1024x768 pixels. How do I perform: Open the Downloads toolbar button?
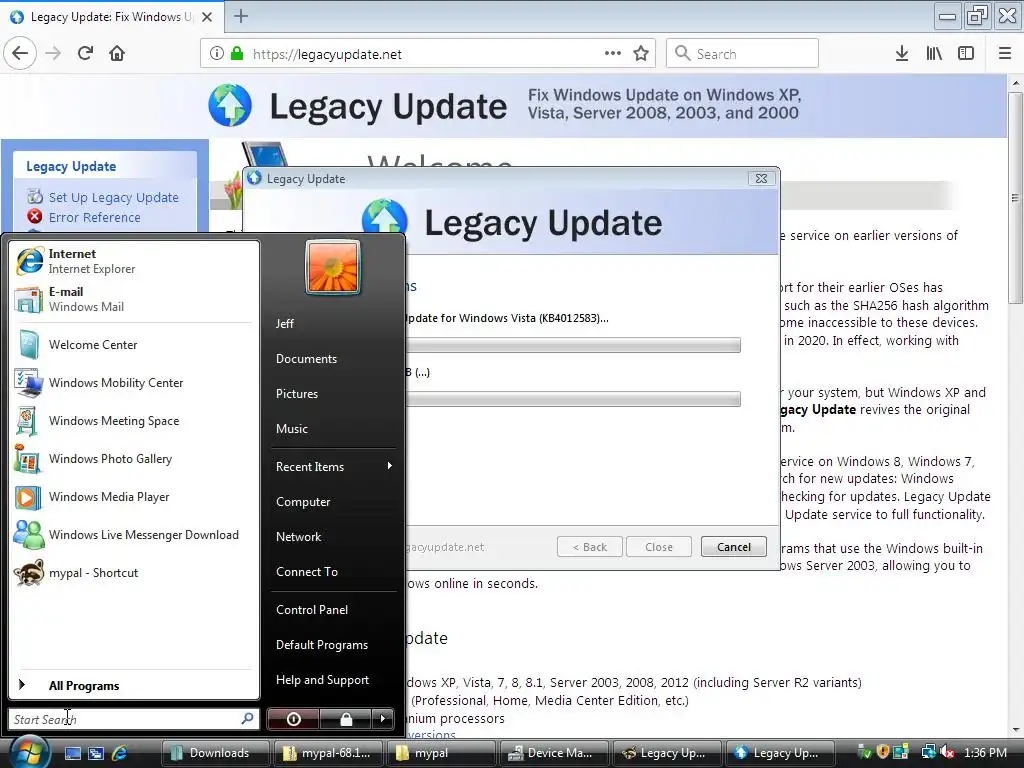(902, 54)
